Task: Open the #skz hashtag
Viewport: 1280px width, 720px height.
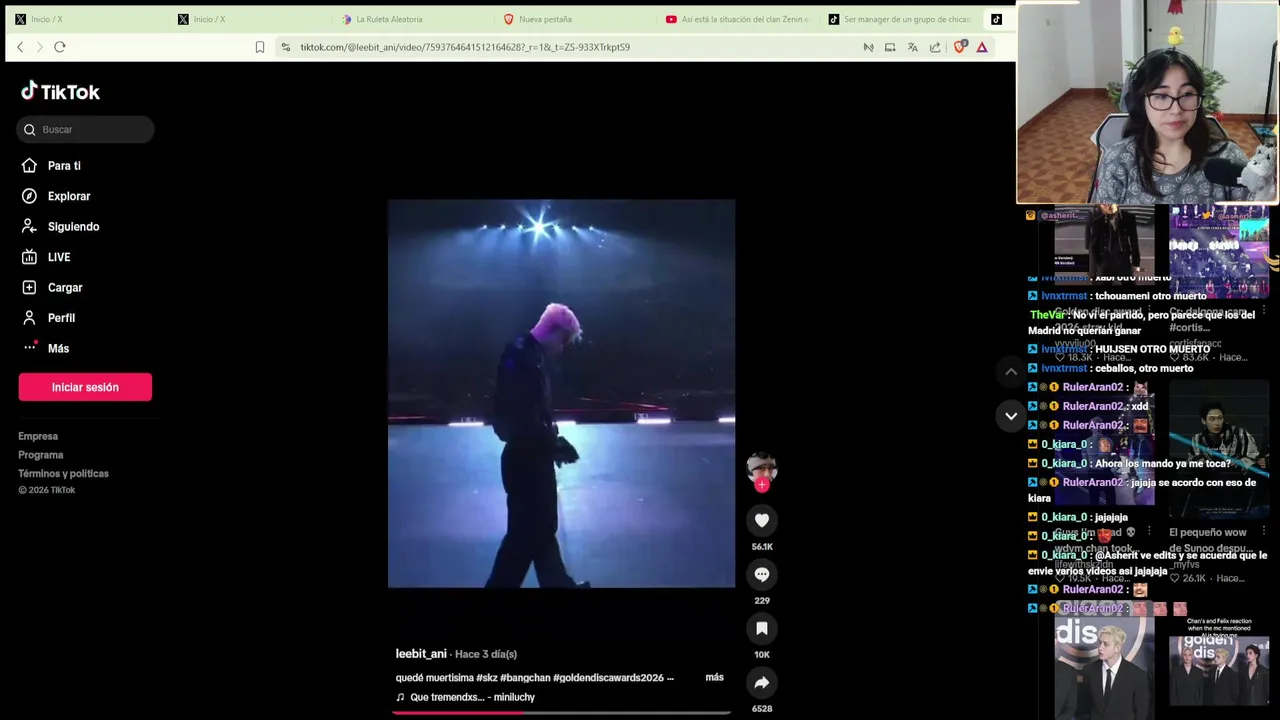Action: pos(486,678)
